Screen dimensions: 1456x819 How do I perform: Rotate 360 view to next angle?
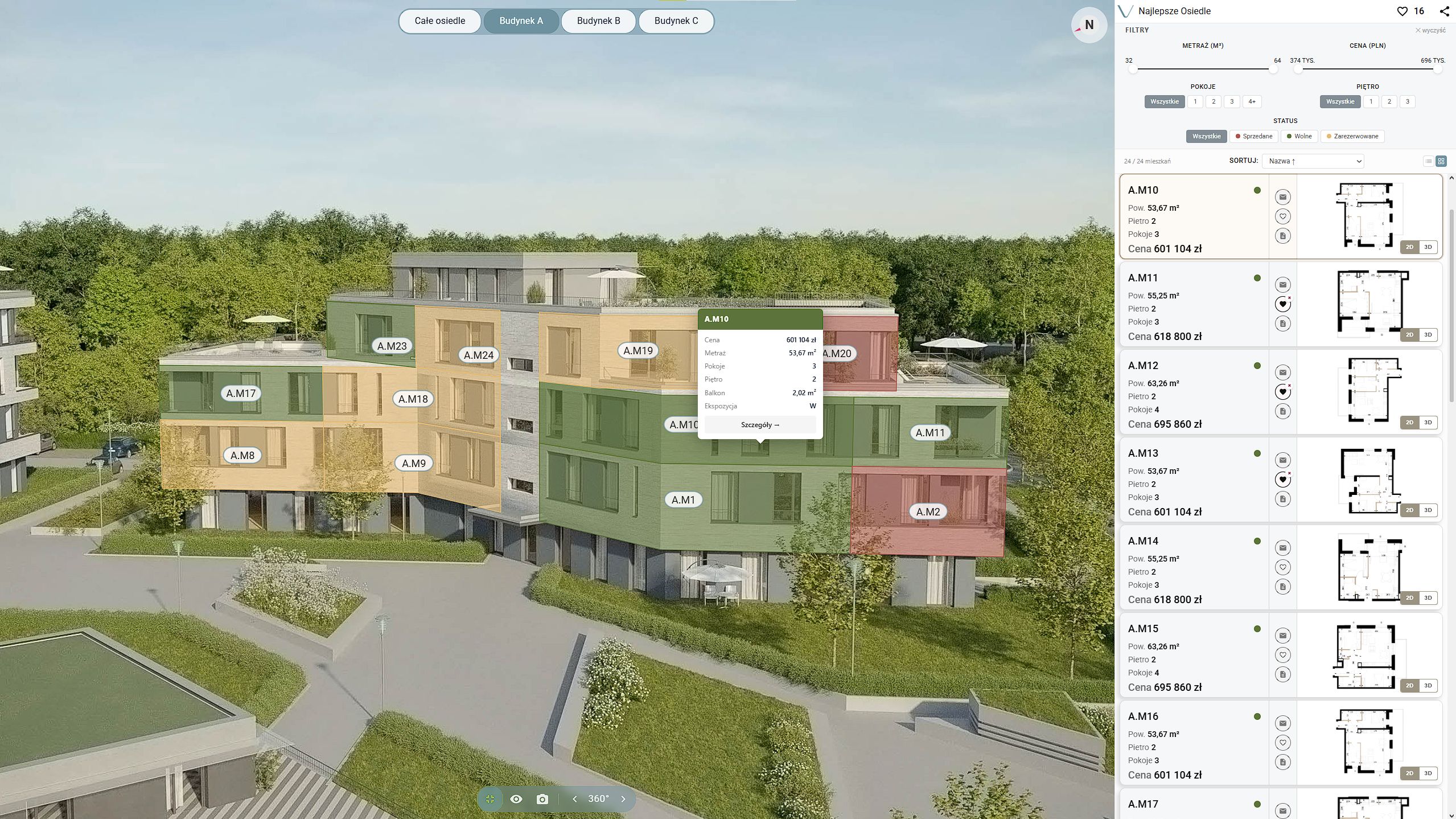623,799
